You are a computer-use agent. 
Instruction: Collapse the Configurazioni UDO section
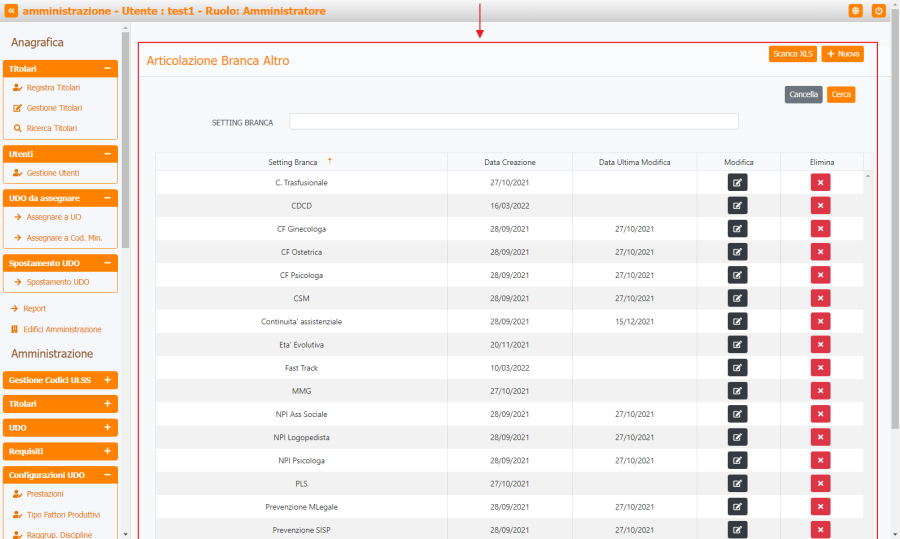click(x=107, y=475)
